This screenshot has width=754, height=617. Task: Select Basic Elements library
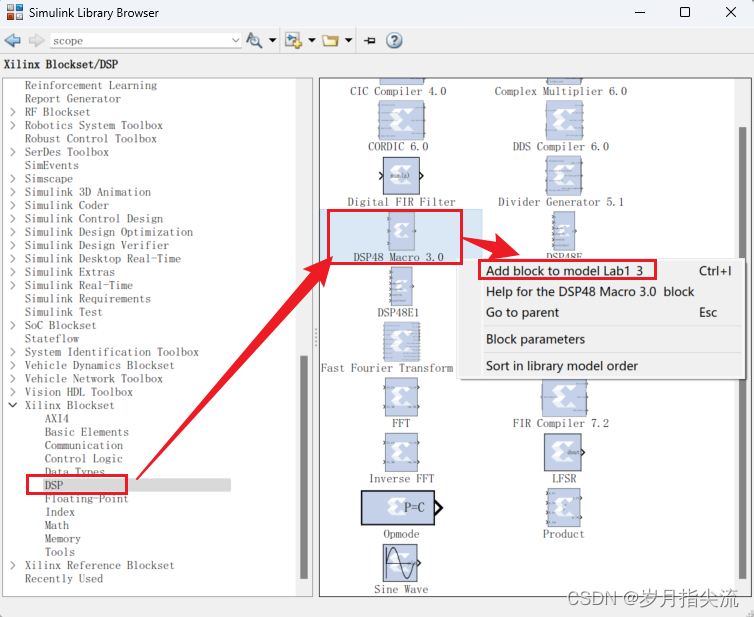87,432
